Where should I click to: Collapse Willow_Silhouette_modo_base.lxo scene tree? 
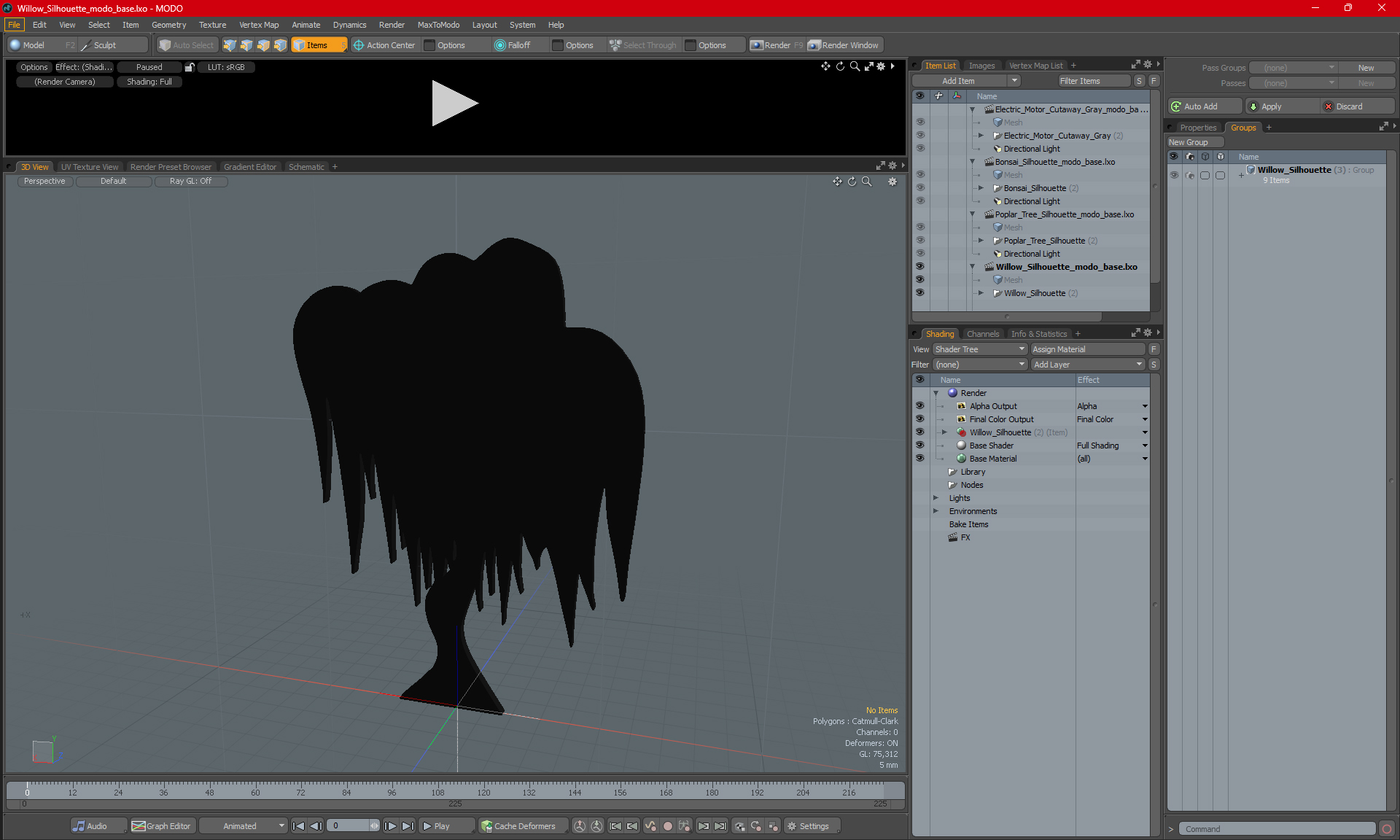(973, 267)
